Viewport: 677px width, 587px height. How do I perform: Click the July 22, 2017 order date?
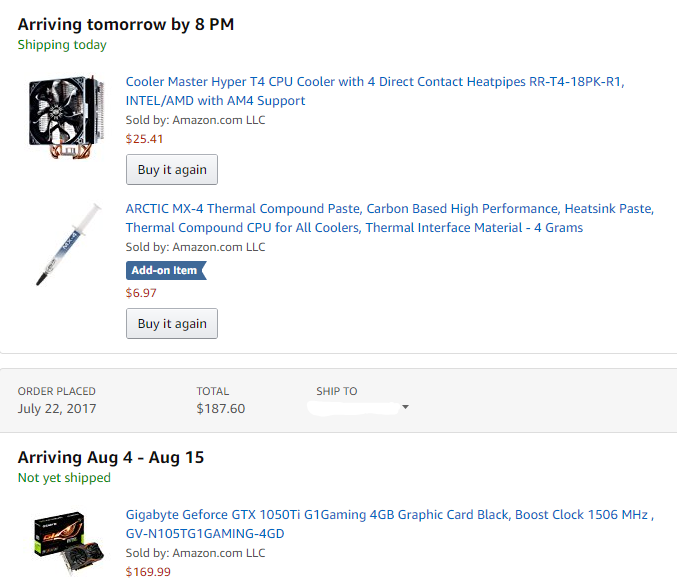(x=57, y=409)
